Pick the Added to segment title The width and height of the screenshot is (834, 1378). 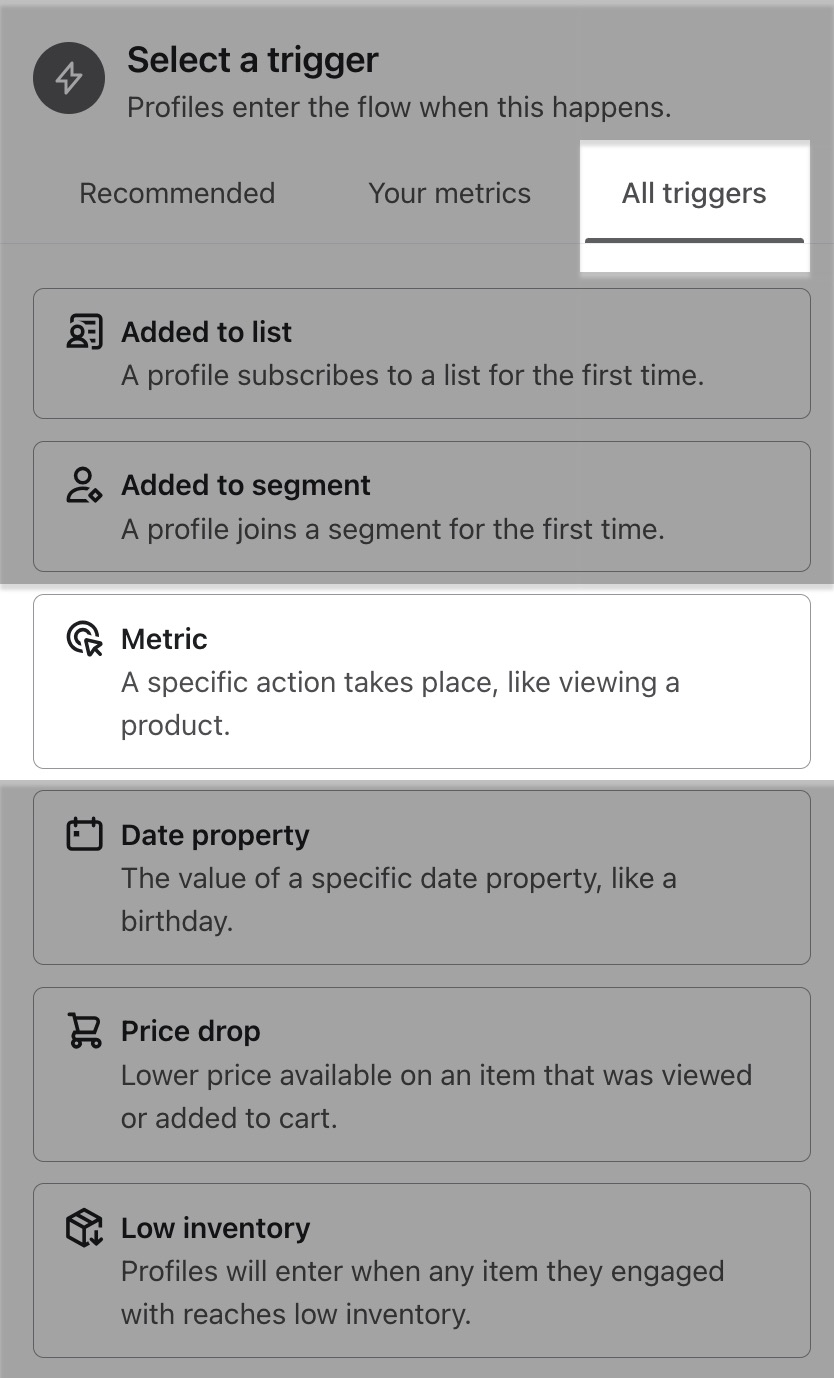tap(245, 485)
